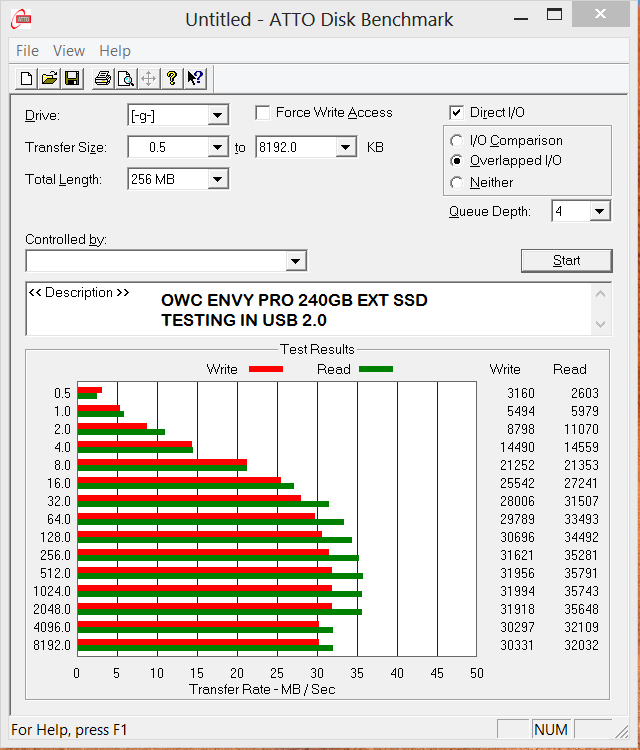Screen dimensions: 640x750
Task: Close the ATTO Disk Benchmark window
Action: click(x=600, y=14)
